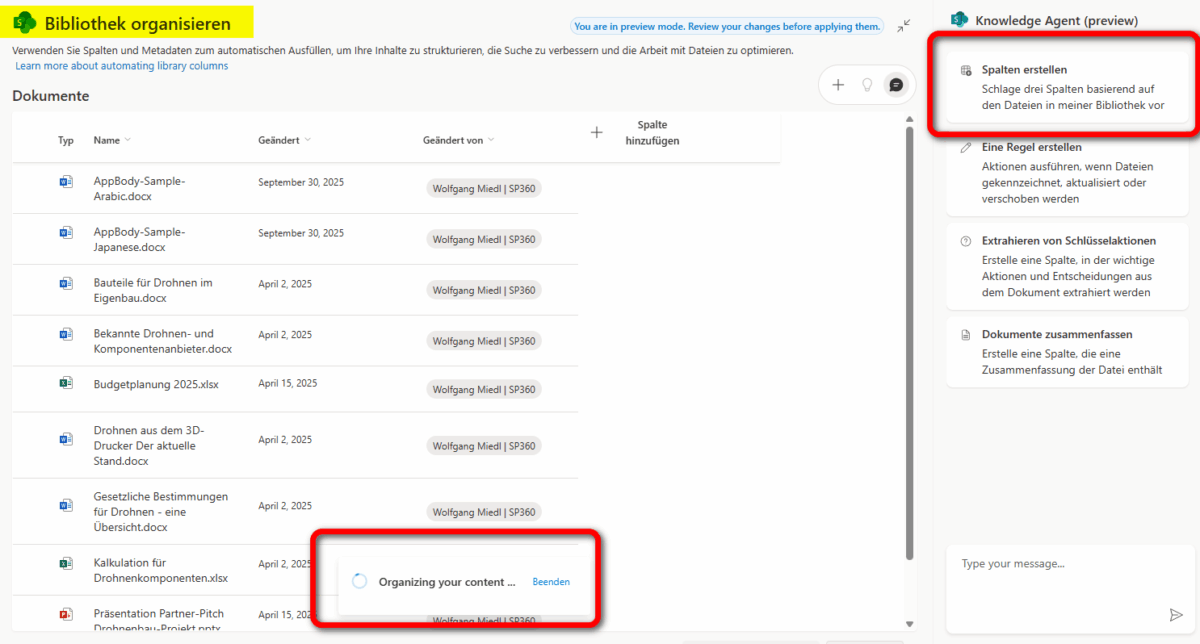Choose the Dokumente zusammenfassen suggestion card

(x=1066, y=352)
